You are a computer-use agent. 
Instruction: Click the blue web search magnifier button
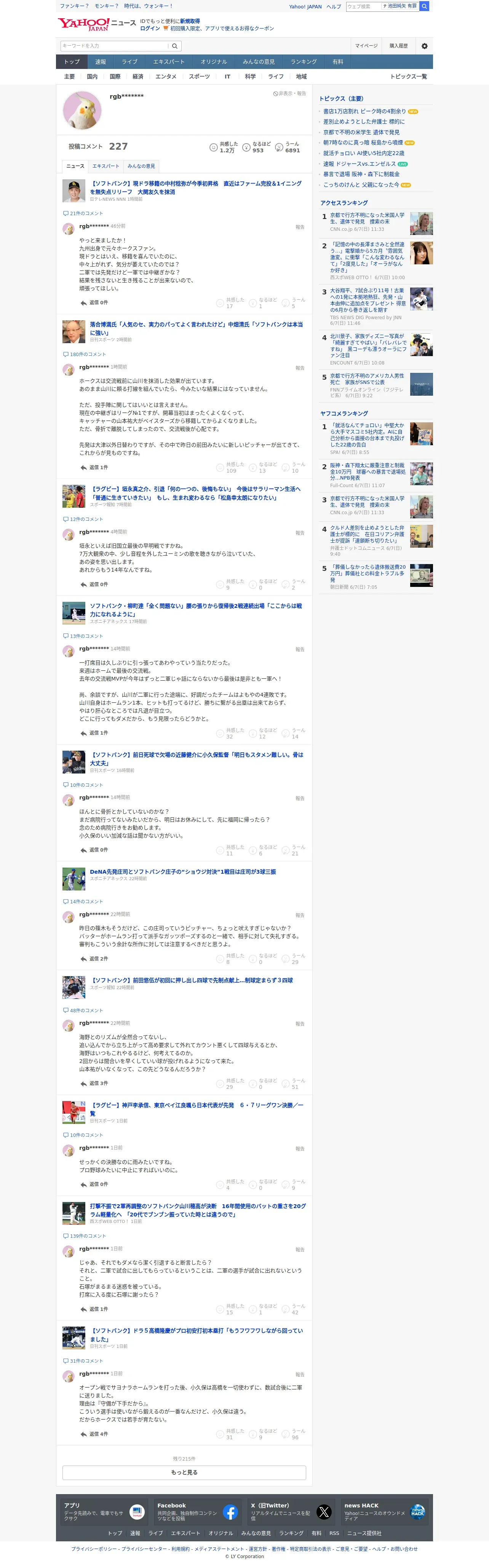[425, 6]
